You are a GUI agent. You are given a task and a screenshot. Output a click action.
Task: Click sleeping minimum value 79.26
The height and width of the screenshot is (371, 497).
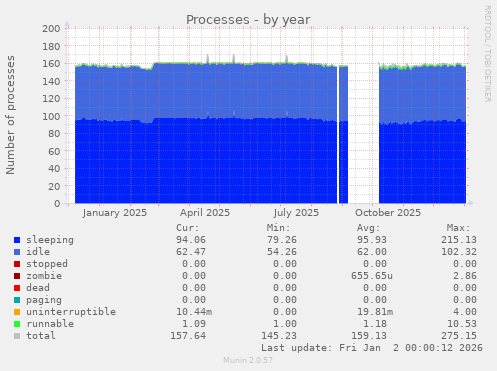(282, 240)
